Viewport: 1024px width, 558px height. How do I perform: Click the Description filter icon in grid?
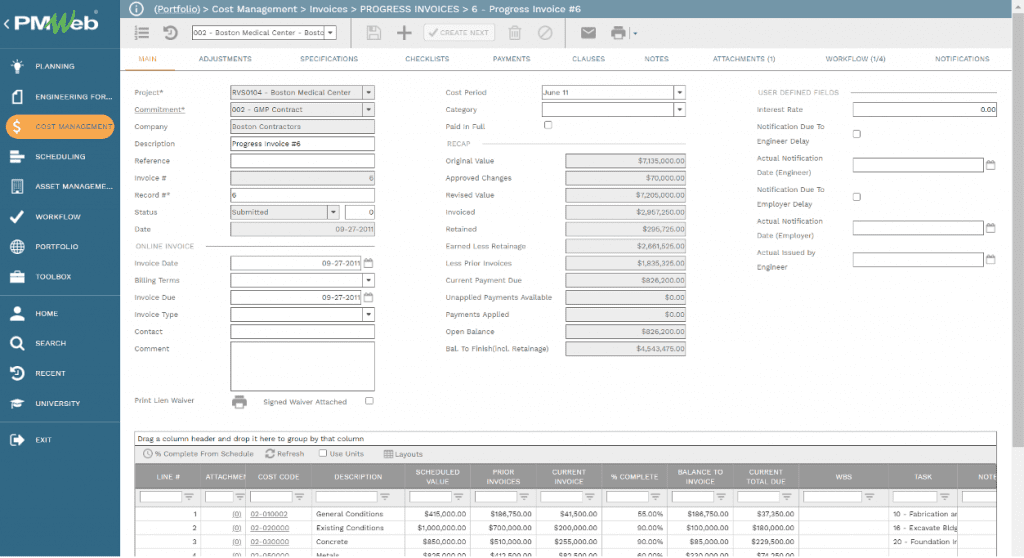click(x=385, y=497)
